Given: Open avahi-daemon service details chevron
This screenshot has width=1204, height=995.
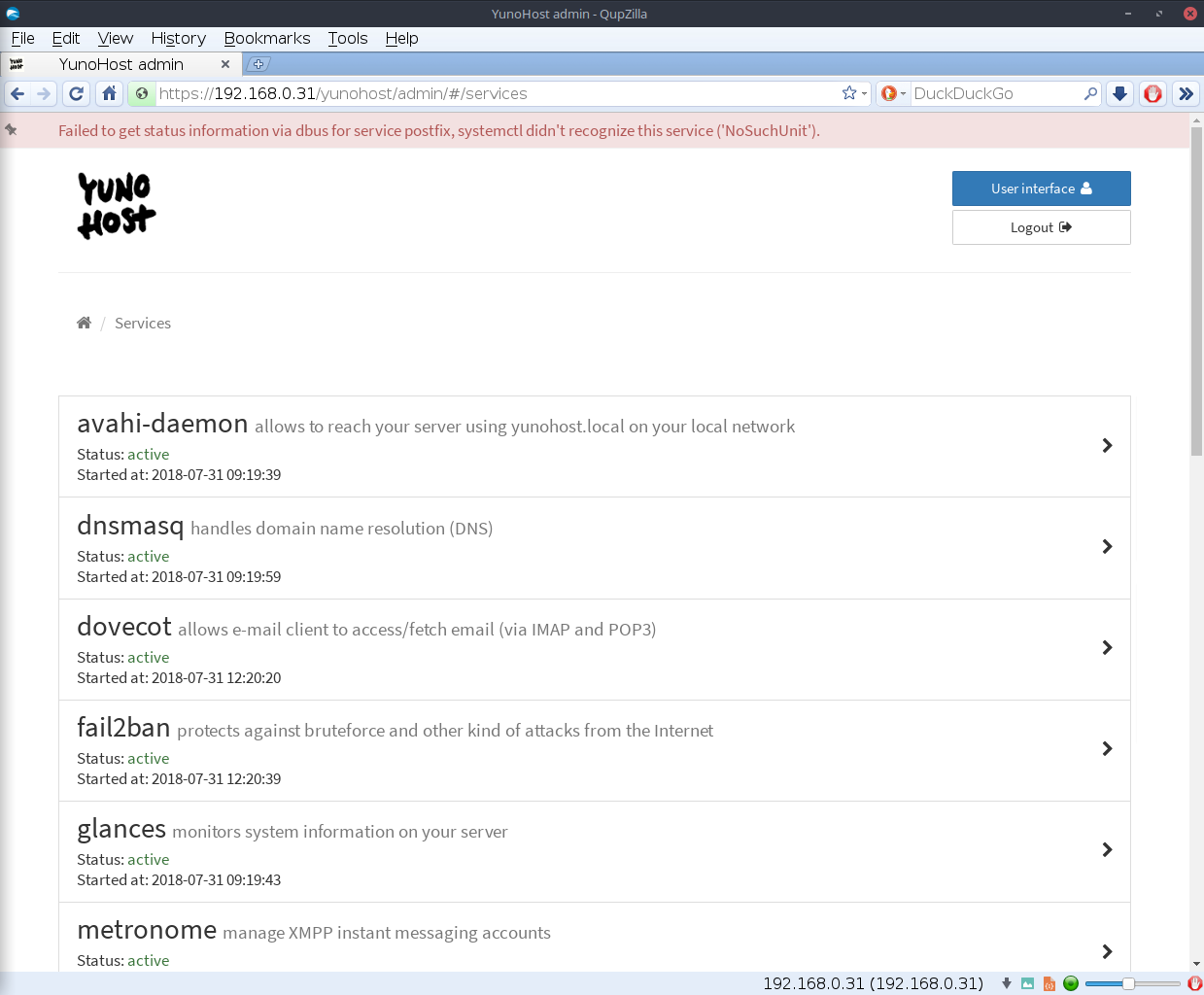Looking at the screenshot, I should click(1107, 445).
